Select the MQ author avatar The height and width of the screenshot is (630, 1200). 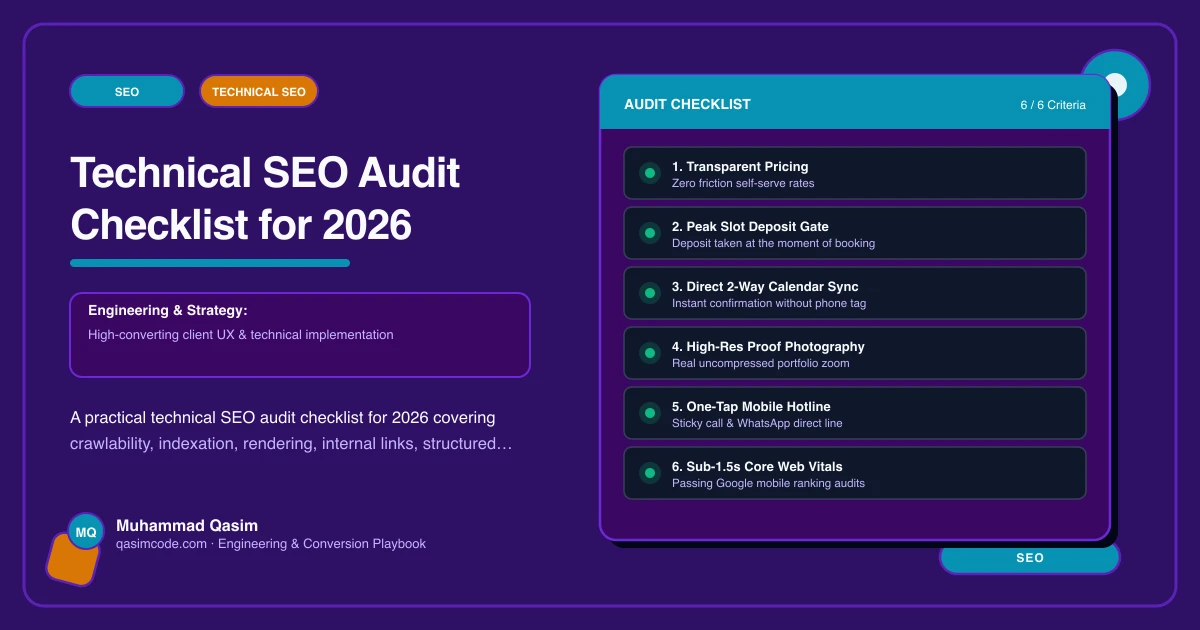[x=86, y=532]
